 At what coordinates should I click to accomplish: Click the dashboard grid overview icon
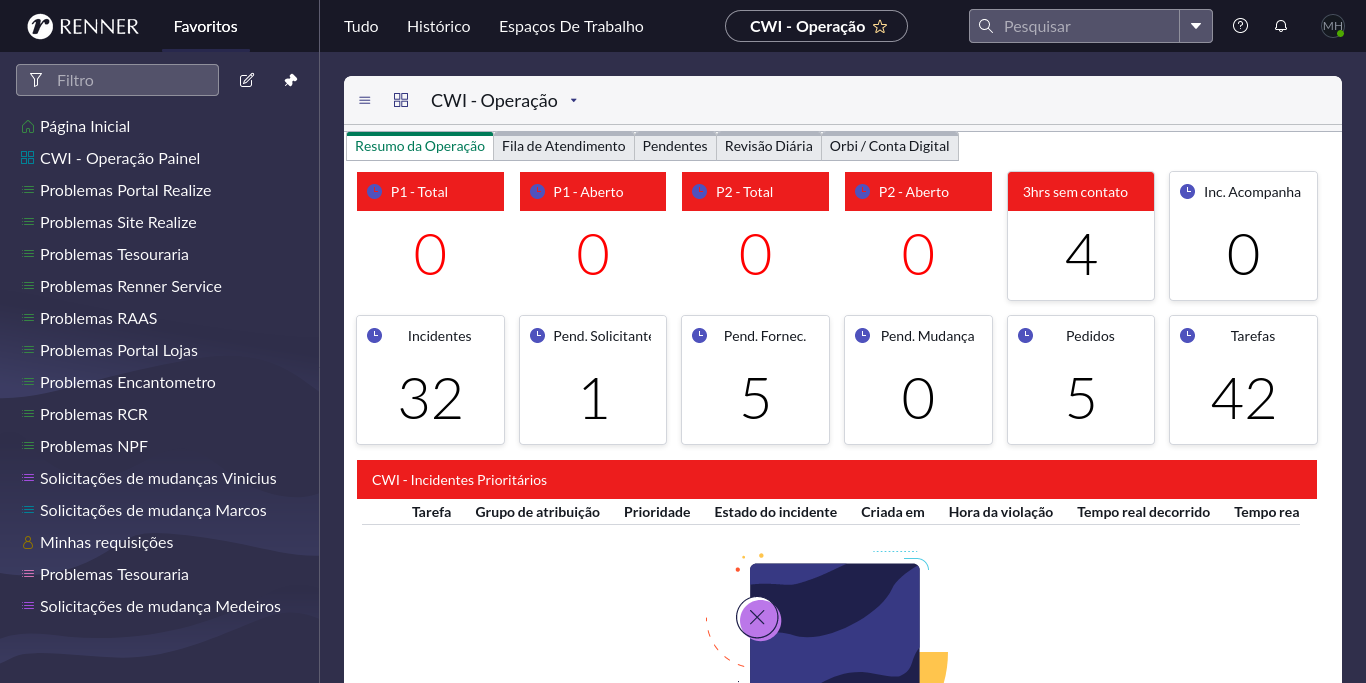(401, 100)
